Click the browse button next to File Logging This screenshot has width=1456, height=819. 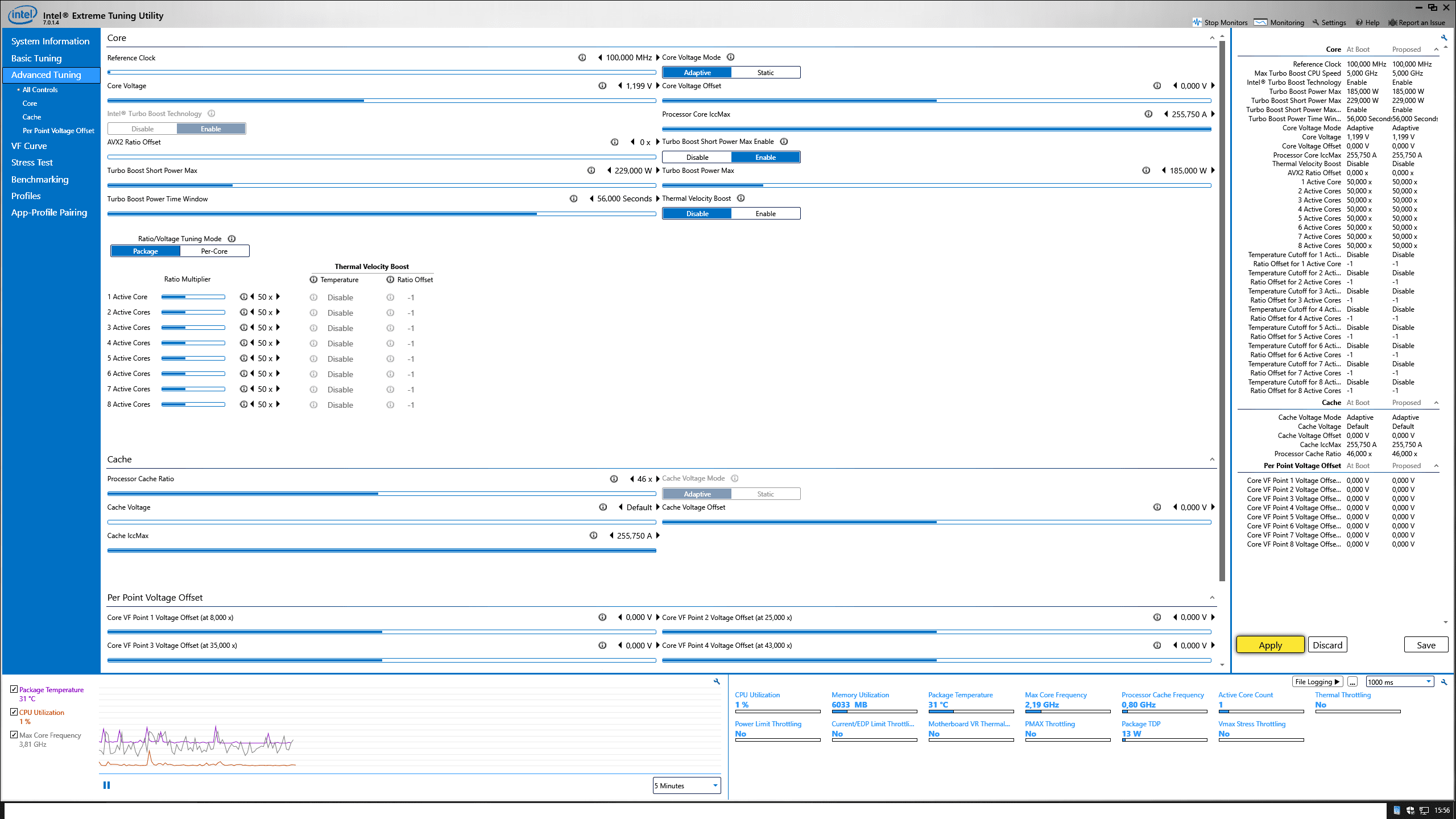(x=1352, y=681)
